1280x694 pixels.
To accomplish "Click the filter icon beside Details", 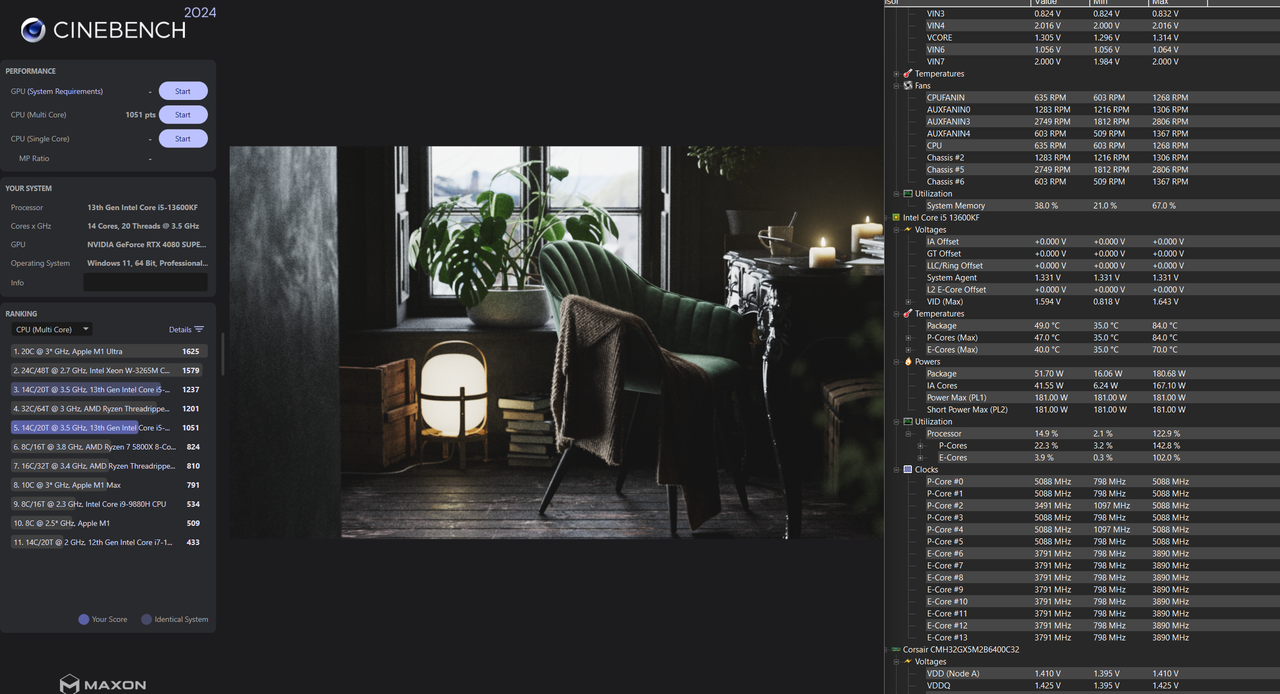I will point(199,329).
